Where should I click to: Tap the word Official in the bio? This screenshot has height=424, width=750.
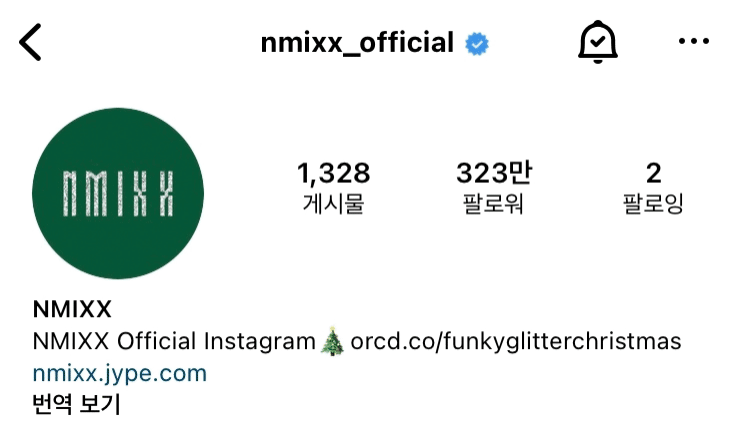click(156, 341)
